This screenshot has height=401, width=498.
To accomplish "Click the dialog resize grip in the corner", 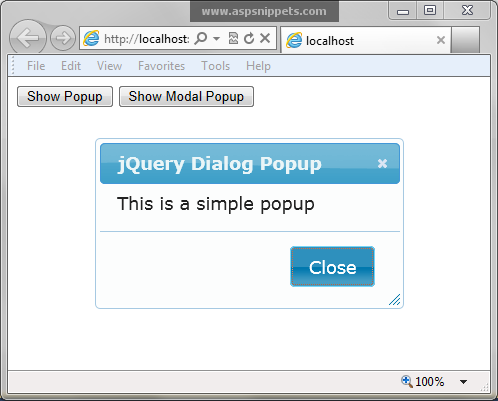I will [x=395, y=299].
